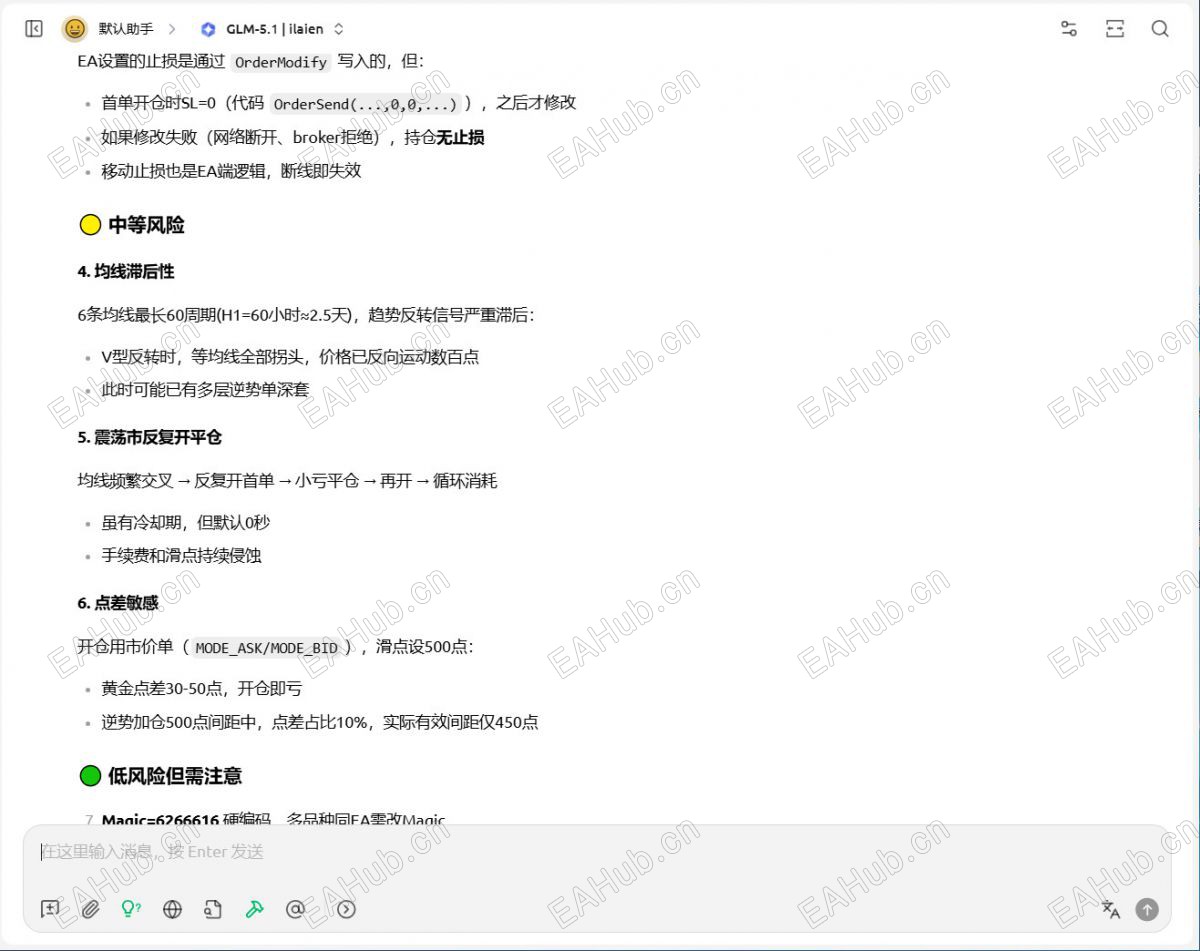Screen dimensions: 1200x951
Task: Click heading 4. 均线滞后性
Action: point(126,271)
